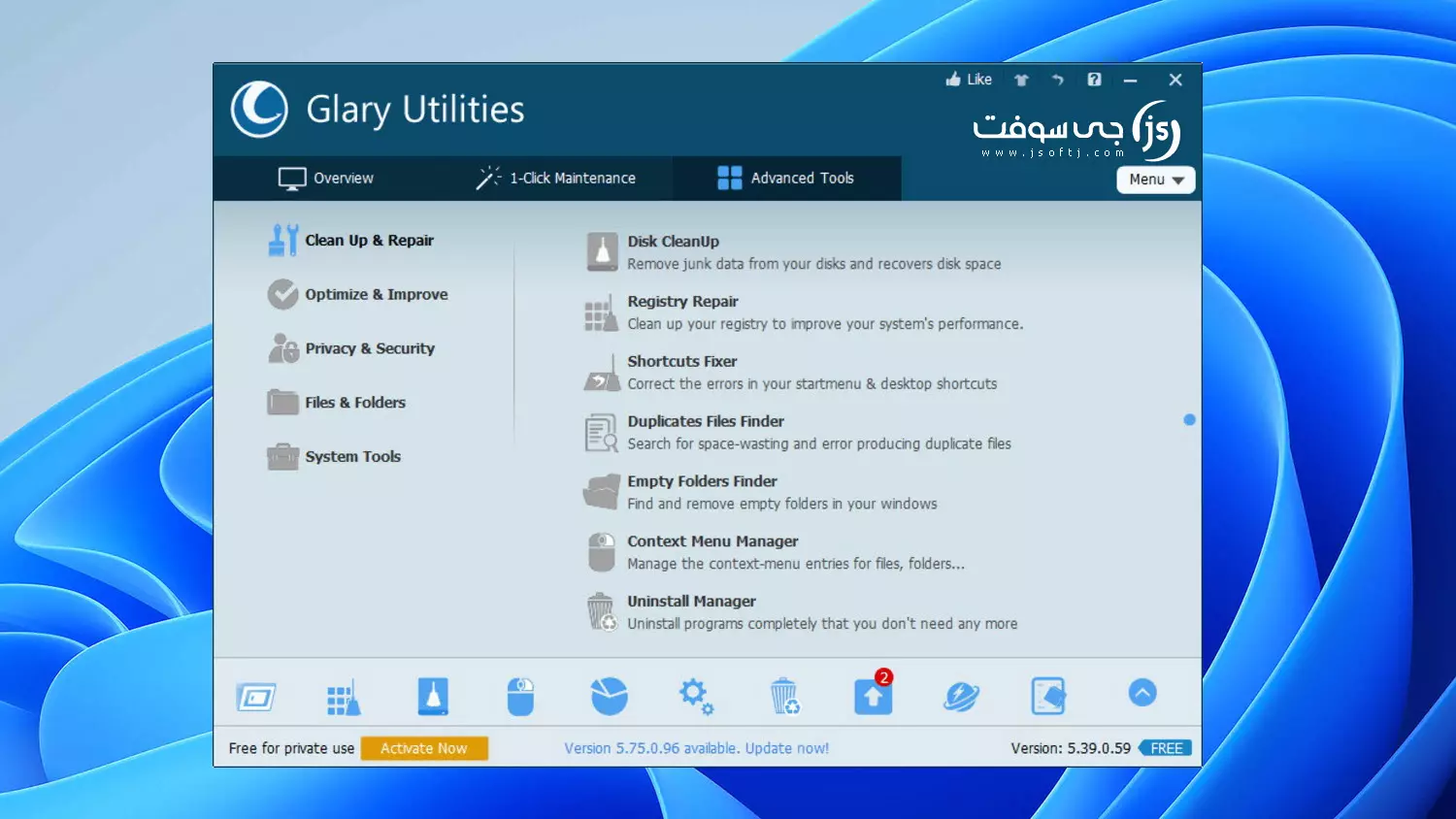Click the blue dot indicator beside tool list
The height and width of the screenshot is (819, 1456).
pos(1189,420)
